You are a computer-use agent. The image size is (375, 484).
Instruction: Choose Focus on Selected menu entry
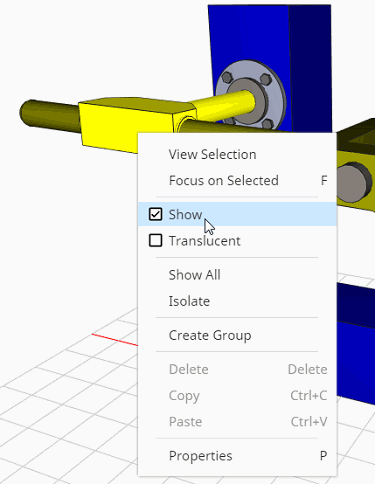point(237,180)
